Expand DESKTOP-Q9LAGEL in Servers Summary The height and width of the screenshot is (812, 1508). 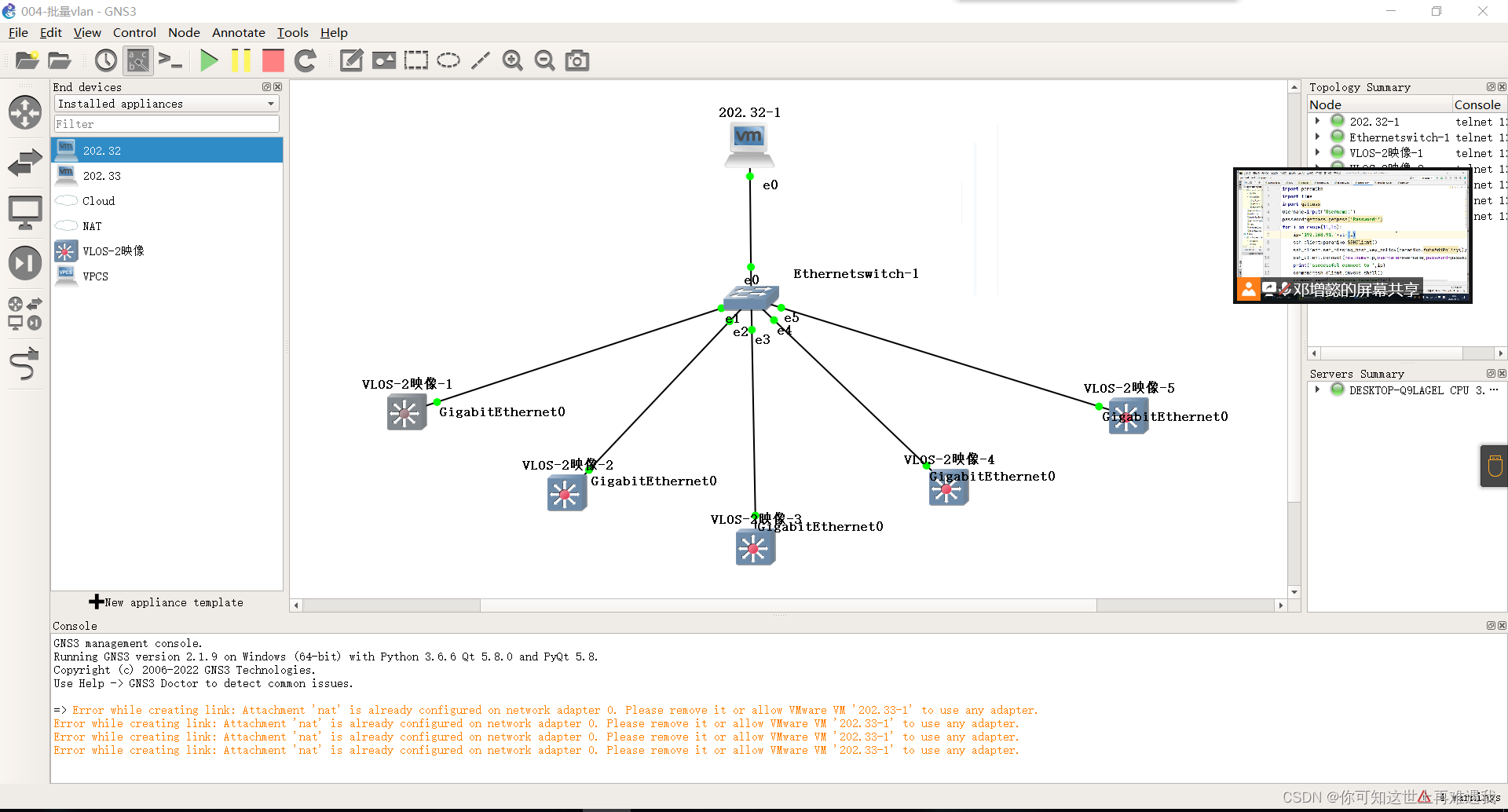coord(1318,390)
